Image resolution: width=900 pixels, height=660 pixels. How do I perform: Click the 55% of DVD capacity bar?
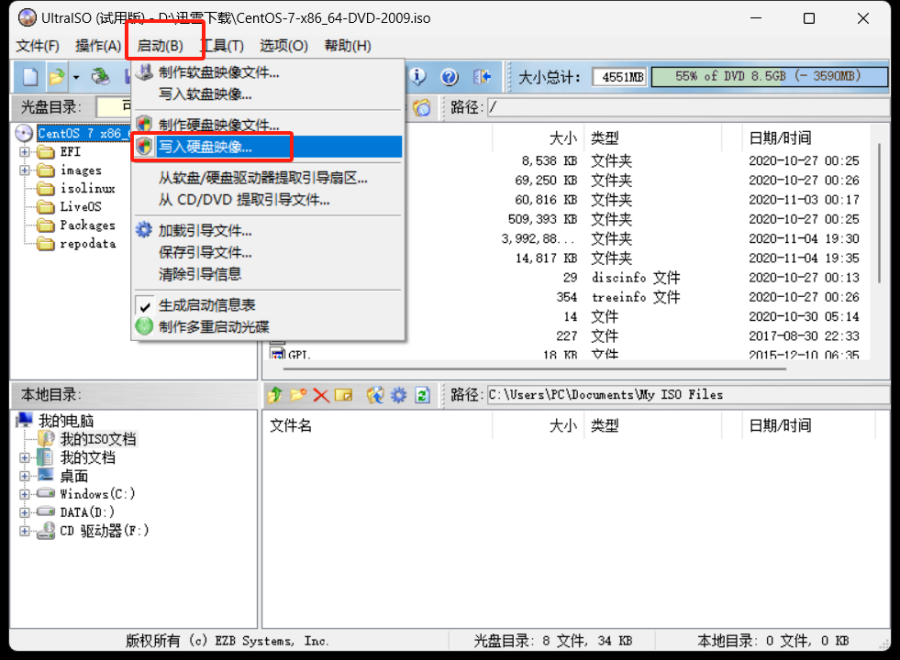769,76
